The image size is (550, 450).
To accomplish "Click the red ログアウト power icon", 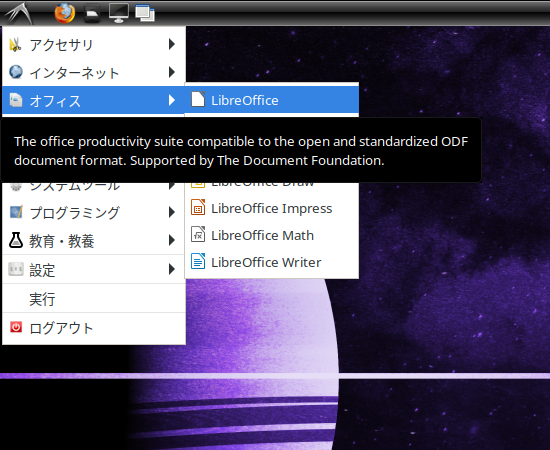I will pos(16,327).
